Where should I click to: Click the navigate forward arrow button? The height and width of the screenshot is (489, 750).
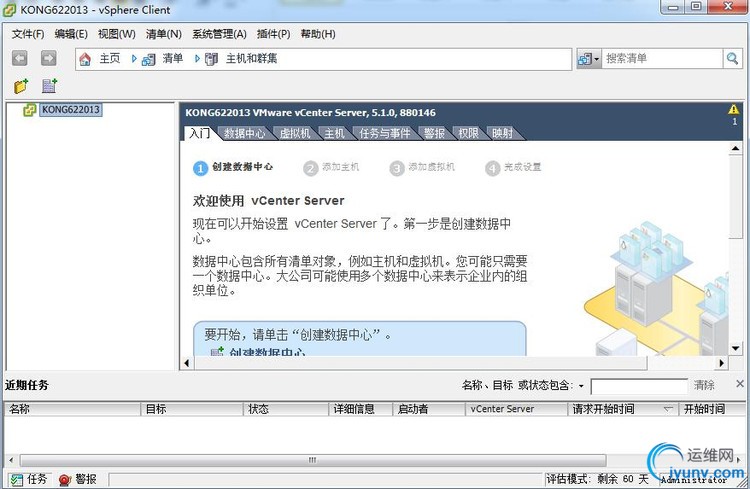coord(48,58)
